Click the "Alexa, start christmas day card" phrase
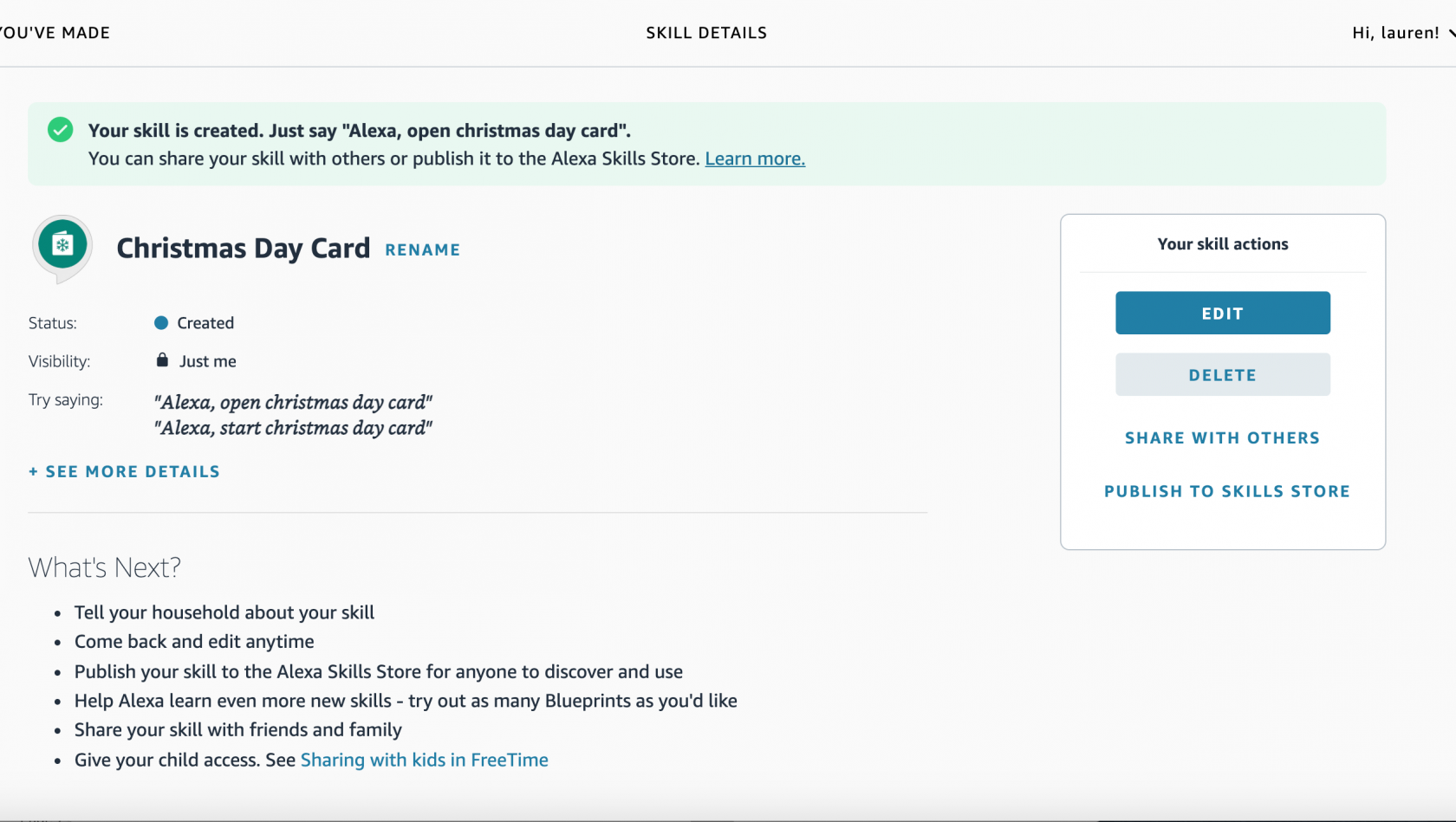Image resolution: width=1456 pixels, height=822 pixels. point(293,428)
